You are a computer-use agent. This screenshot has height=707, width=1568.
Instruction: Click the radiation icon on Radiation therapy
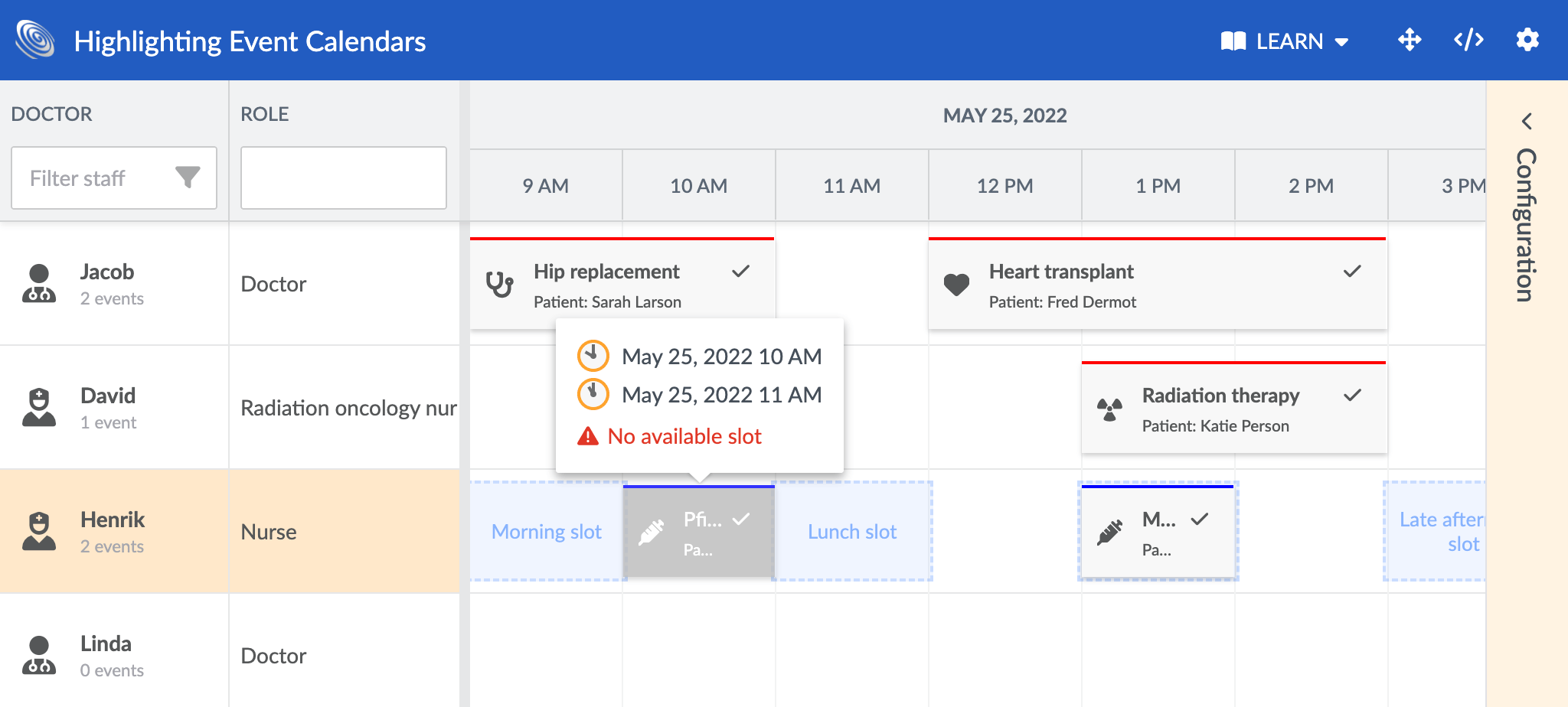(x=1109, y=409)
